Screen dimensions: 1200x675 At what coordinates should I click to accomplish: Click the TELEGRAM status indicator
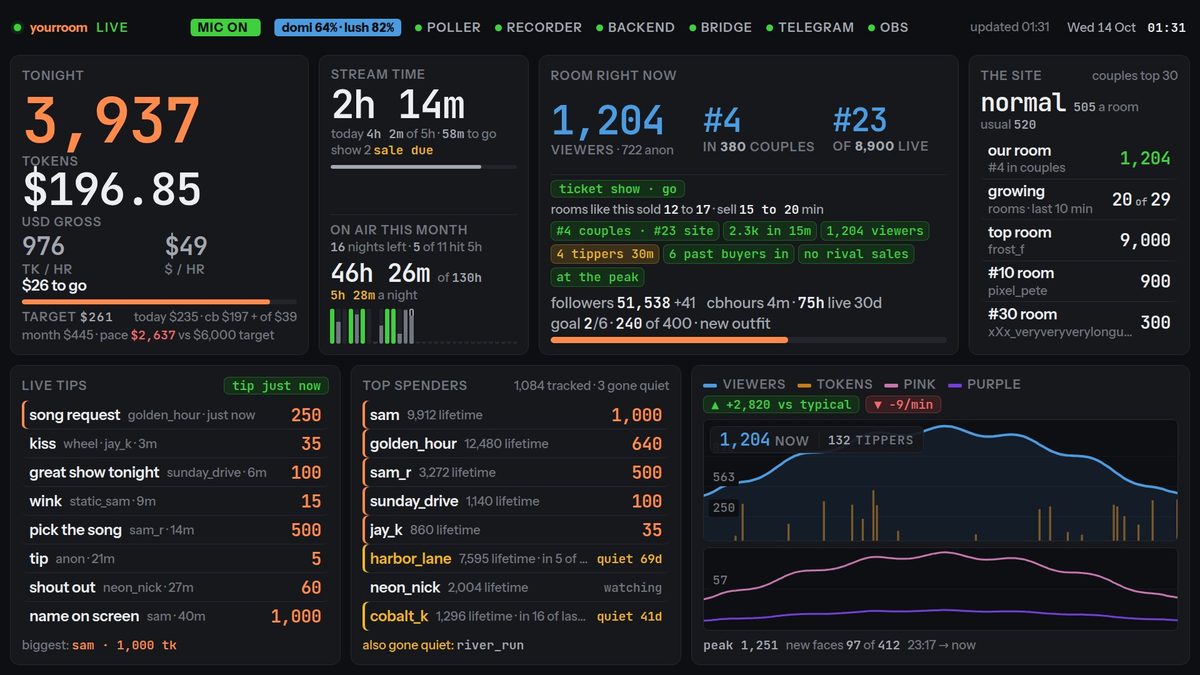click(x=809, y=27)
